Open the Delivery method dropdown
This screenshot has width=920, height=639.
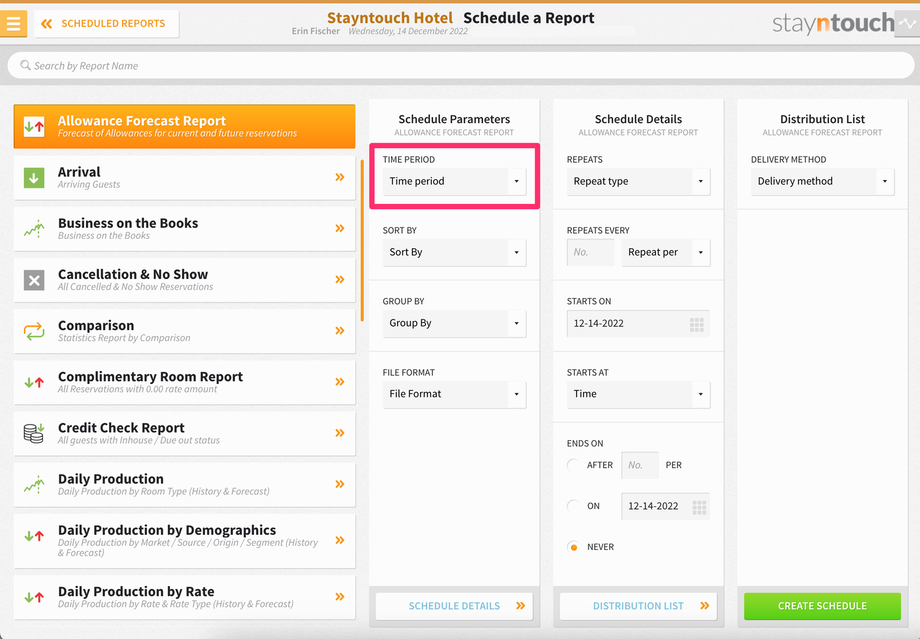coord(823,181)
